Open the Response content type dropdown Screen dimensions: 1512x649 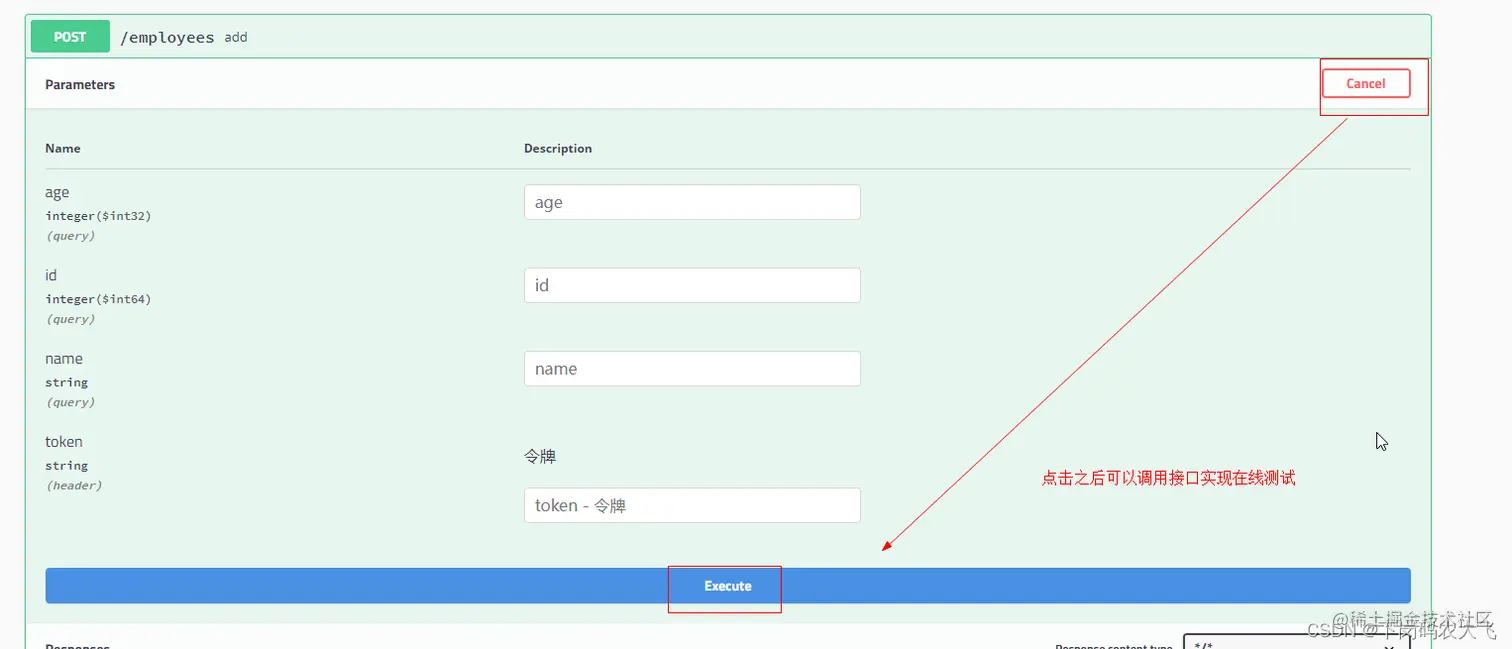pyautogui.click(x=1296, y=642)
